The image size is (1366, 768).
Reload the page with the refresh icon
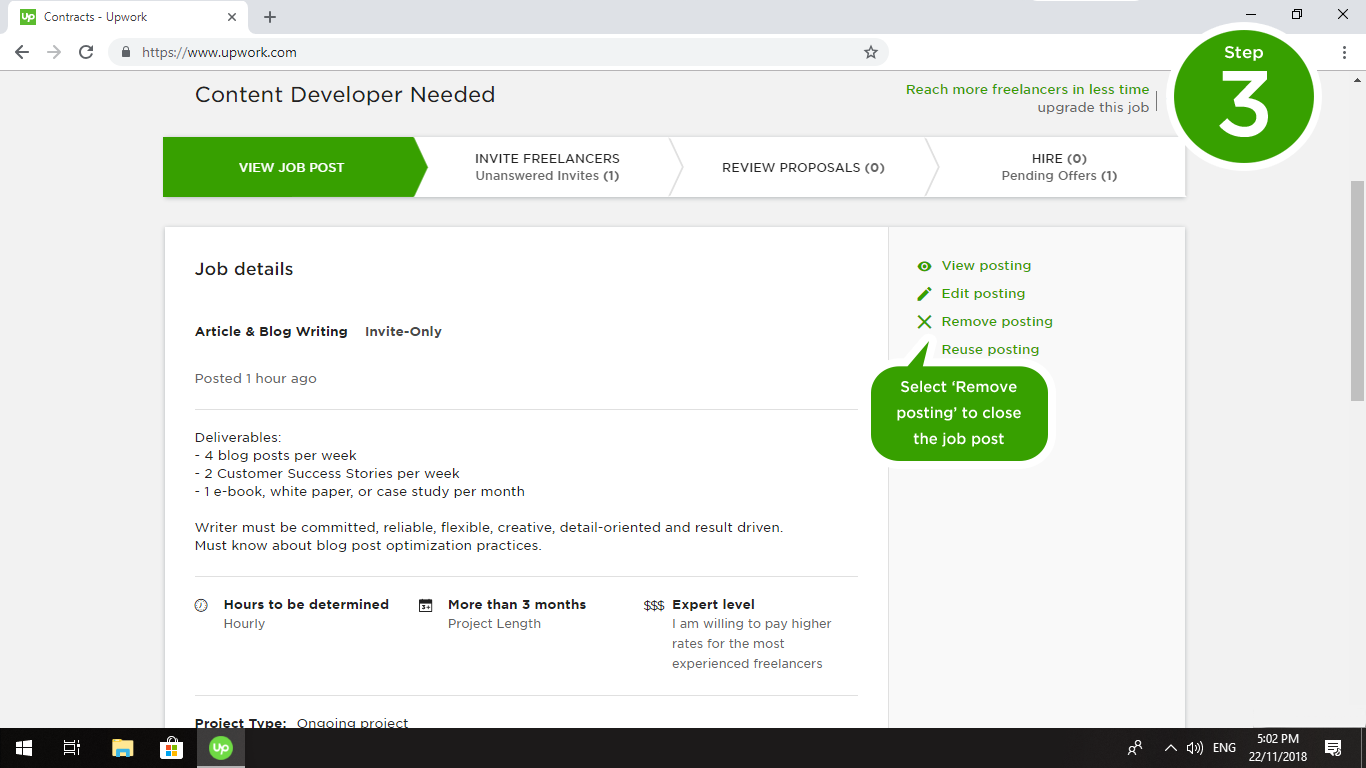point(86,52)
